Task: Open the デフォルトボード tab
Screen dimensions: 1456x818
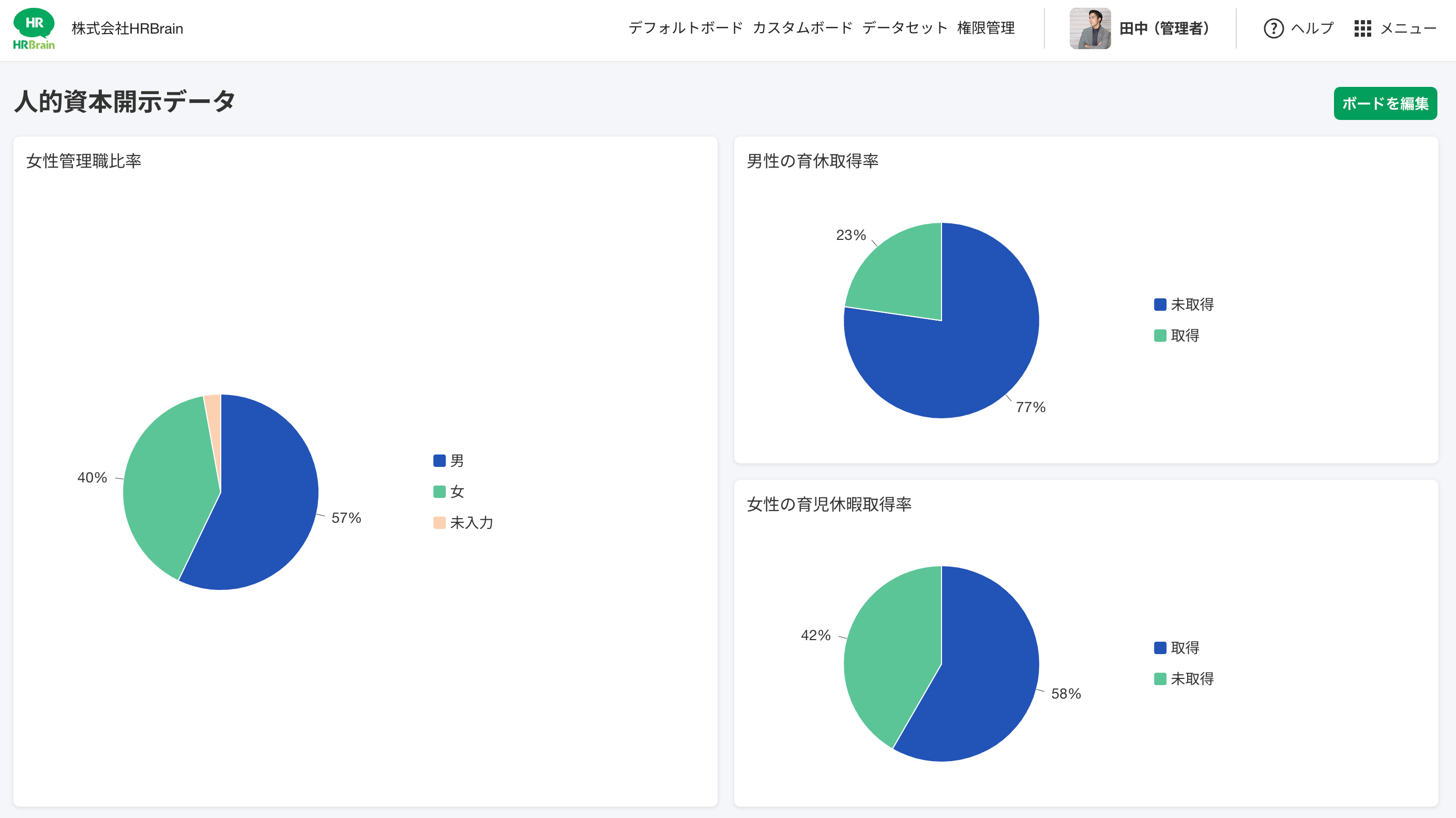Action: pyautogui.click(x=685, y=28)
